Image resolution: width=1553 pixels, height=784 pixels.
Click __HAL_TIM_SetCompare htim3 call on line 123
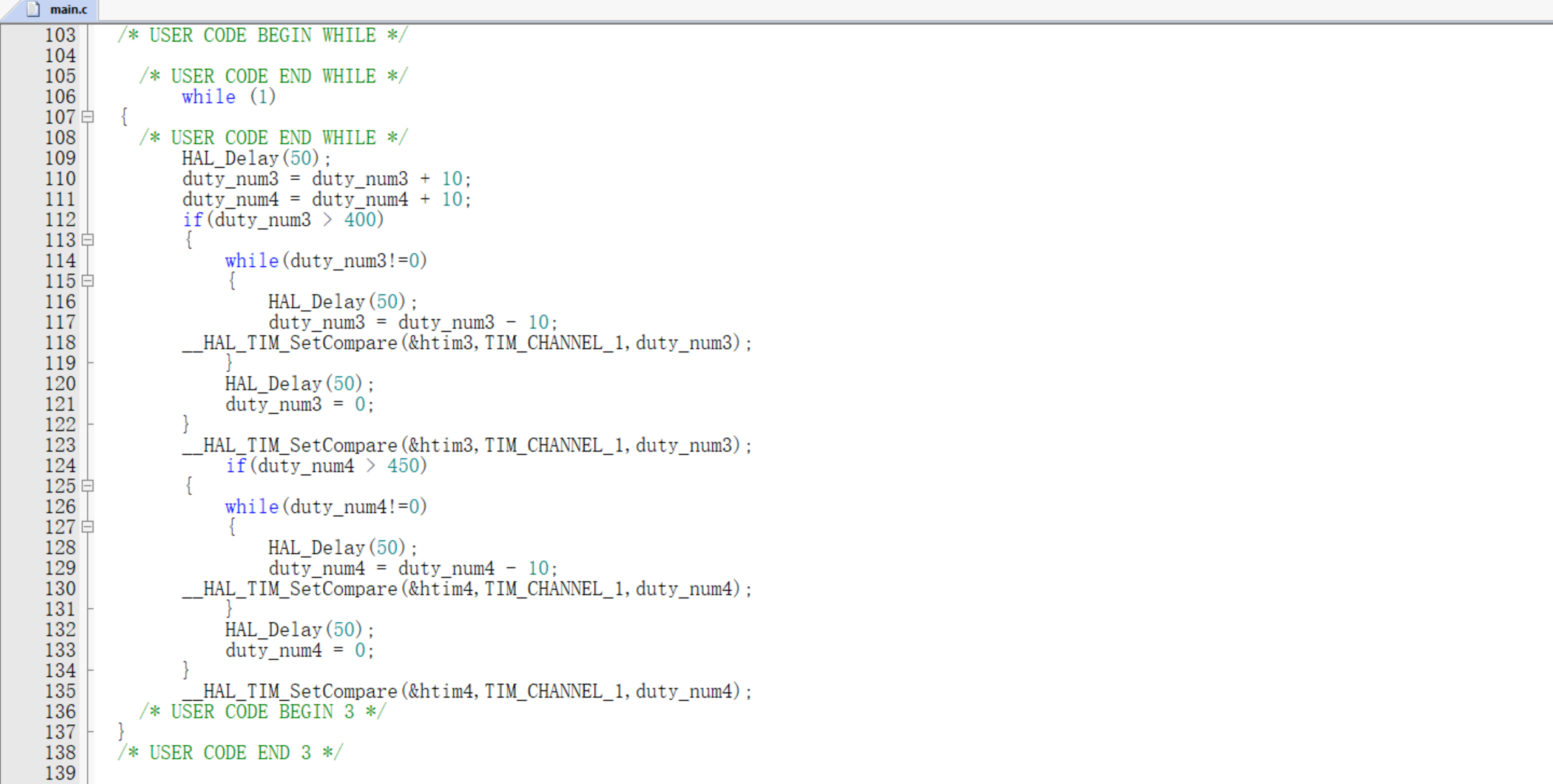[467, 445]
